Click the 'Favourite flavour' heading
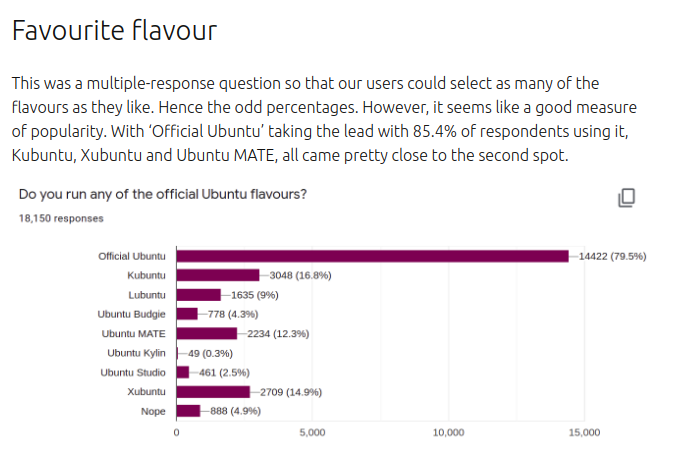The image size is (676, 461). 114,31
